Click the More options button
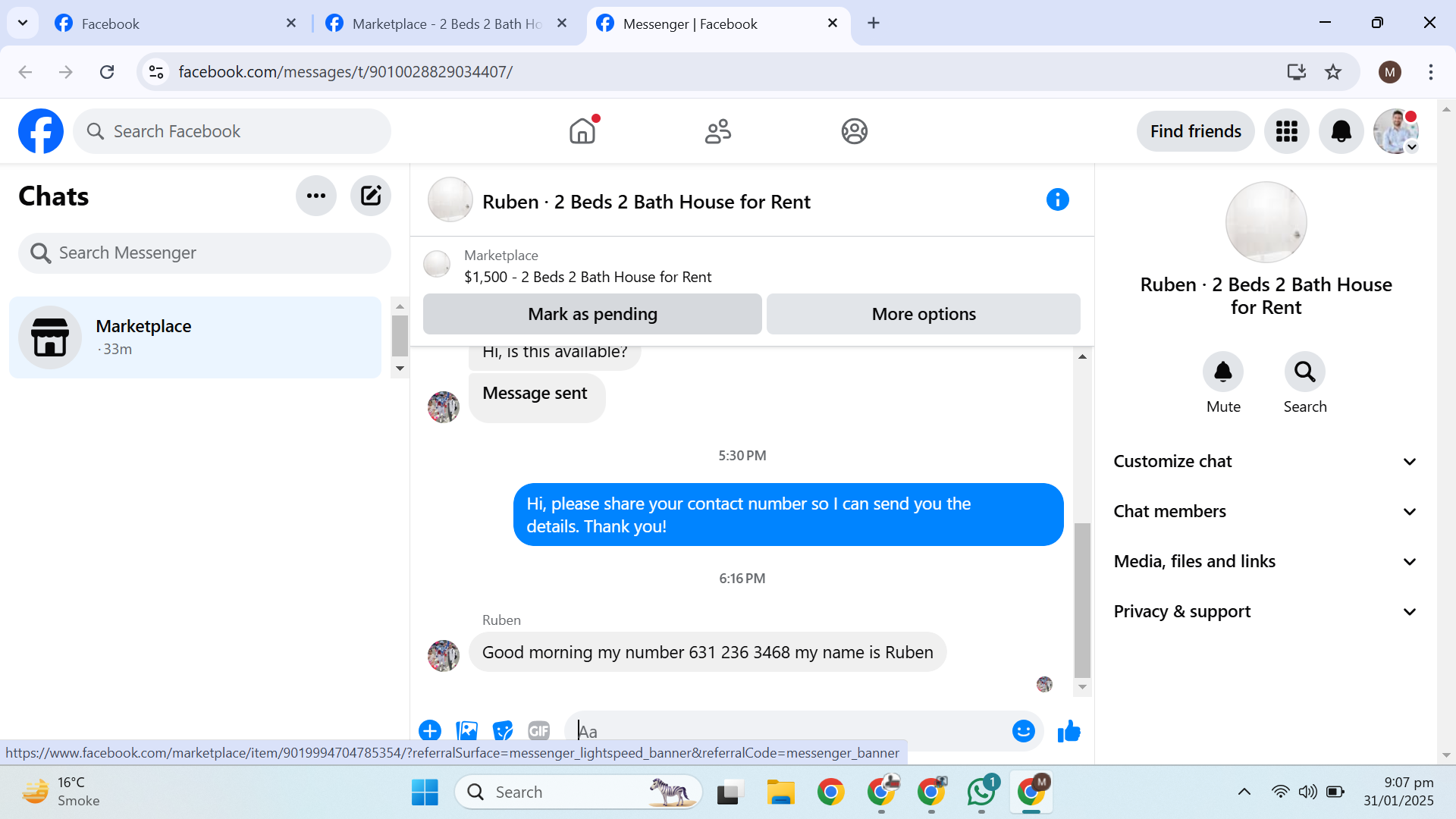 coord(924,314)
